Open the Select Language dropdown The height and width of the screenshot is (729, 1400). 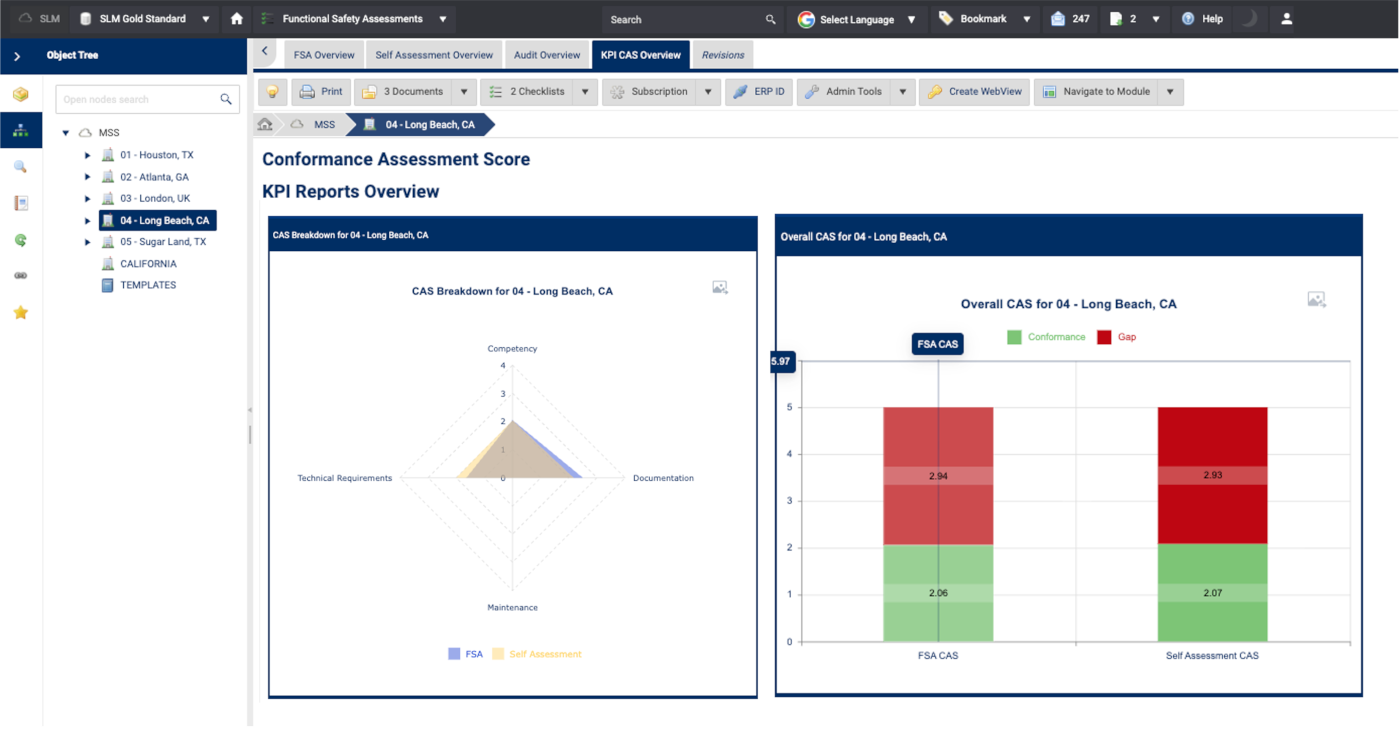(857, 19)
